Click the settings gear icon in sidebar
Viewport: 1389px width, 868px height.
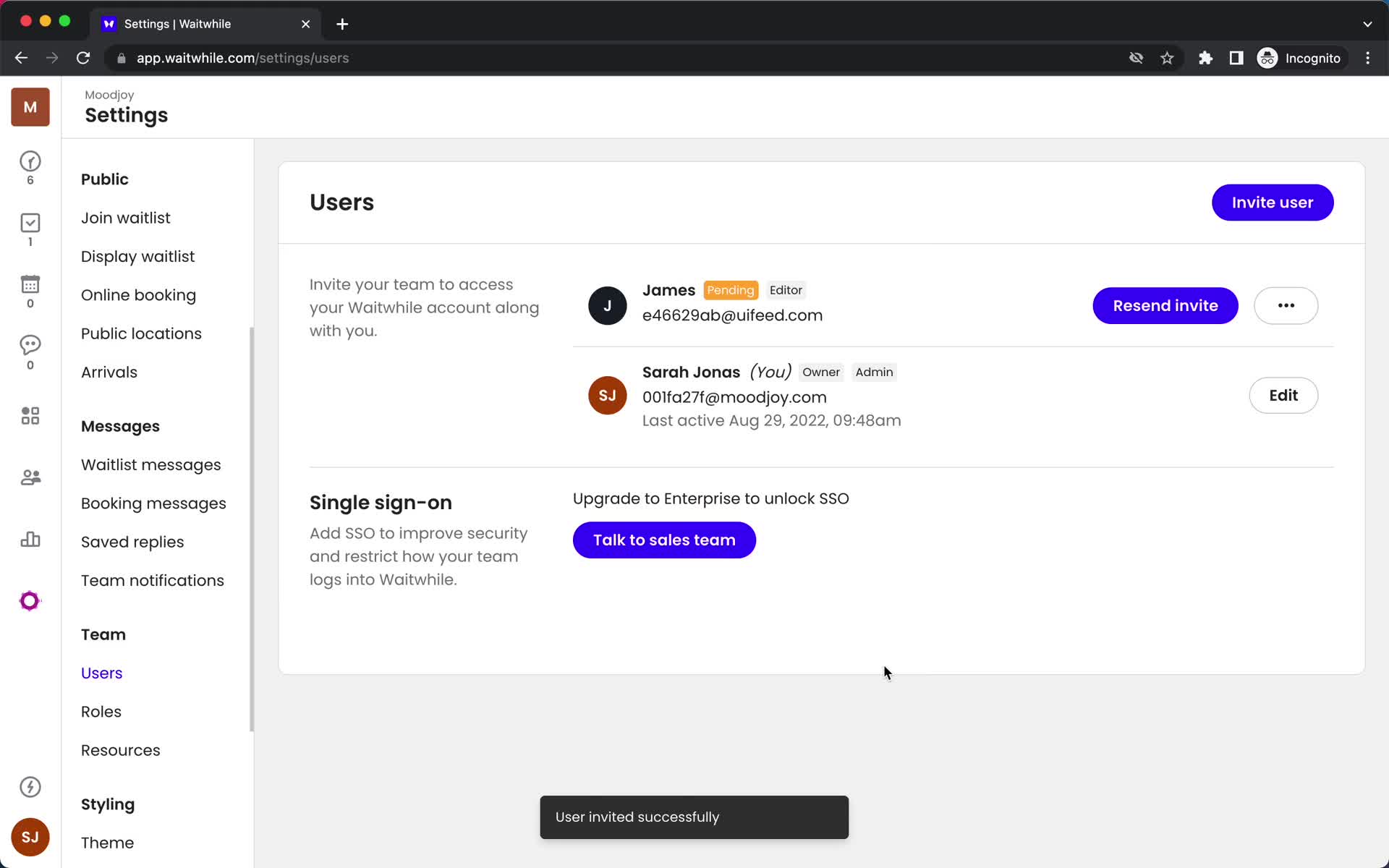pos(30,600)
